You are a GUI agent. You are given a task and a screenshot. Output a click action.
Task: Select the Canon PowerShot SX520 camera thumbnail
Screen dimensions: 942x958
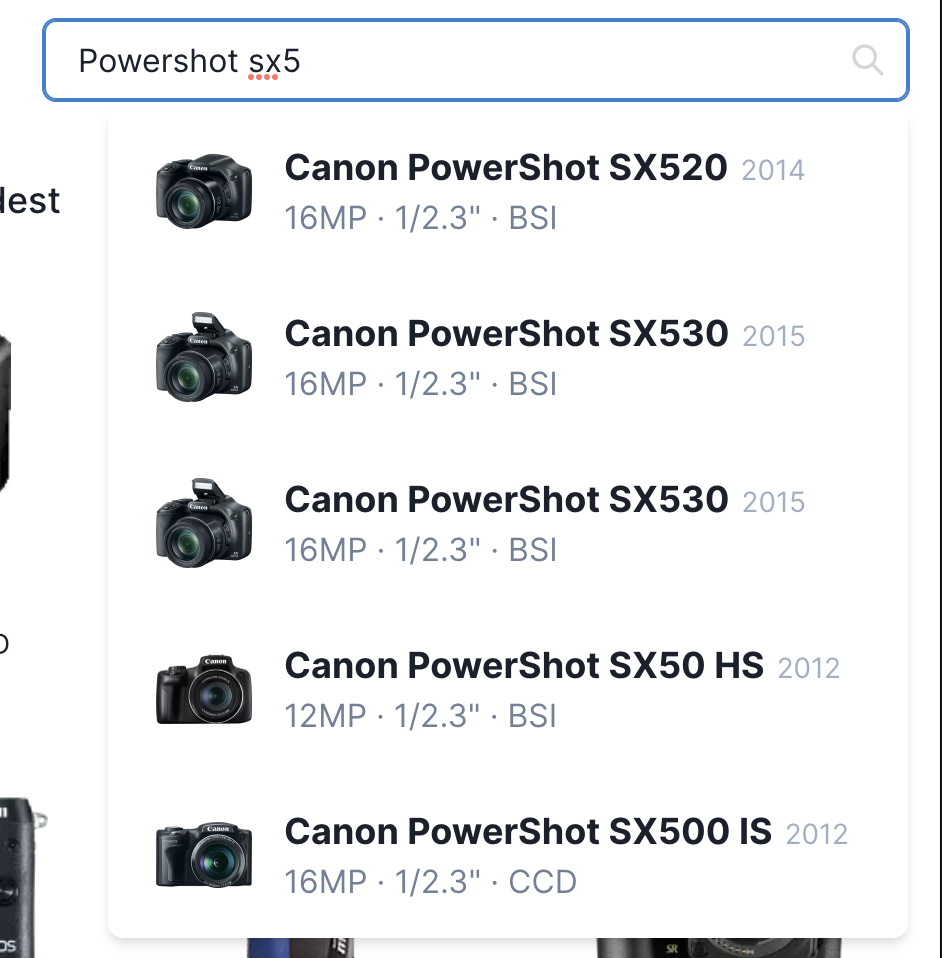tap(204, 192)
